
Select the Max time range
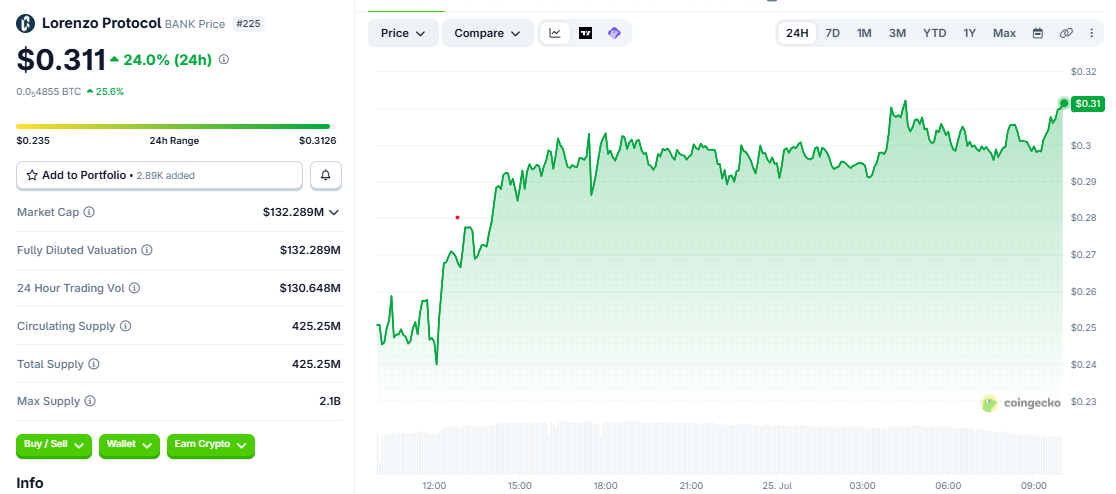pos(1004,33)
